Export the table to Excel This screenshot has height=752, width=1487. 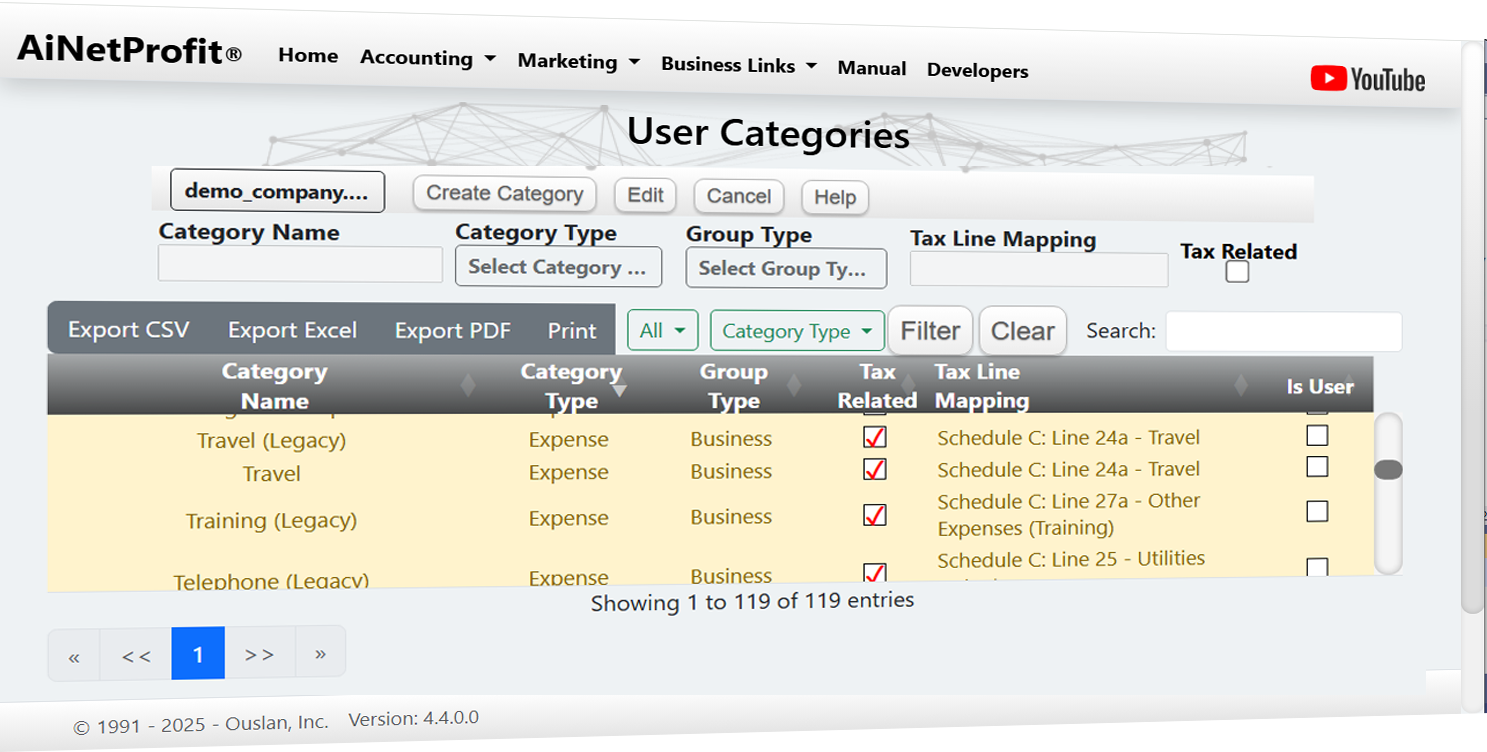pyautogui.click(x=292, y=330)
